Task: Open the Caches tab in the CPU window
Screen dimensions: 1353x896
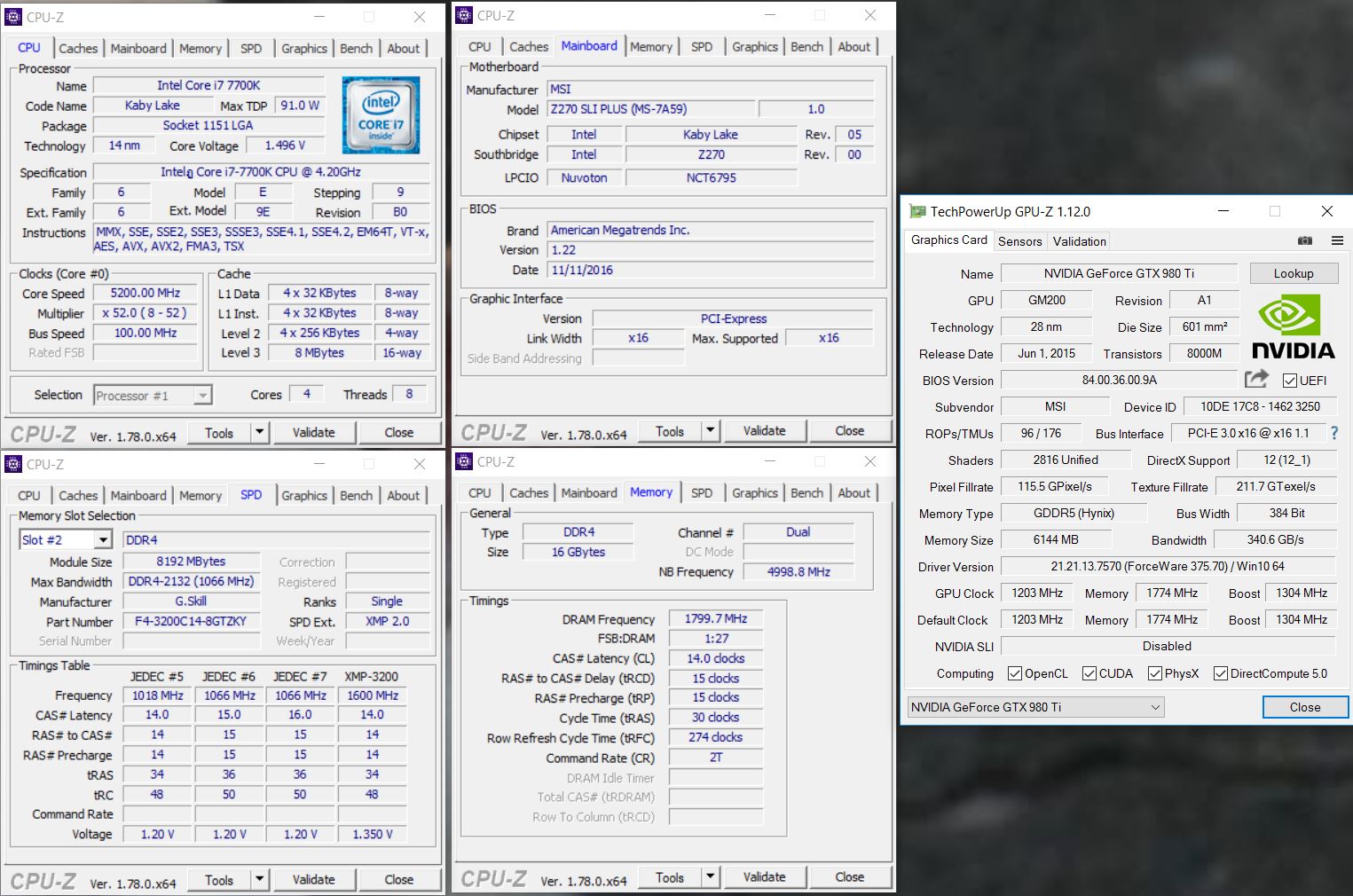Action: coord(78,49)
